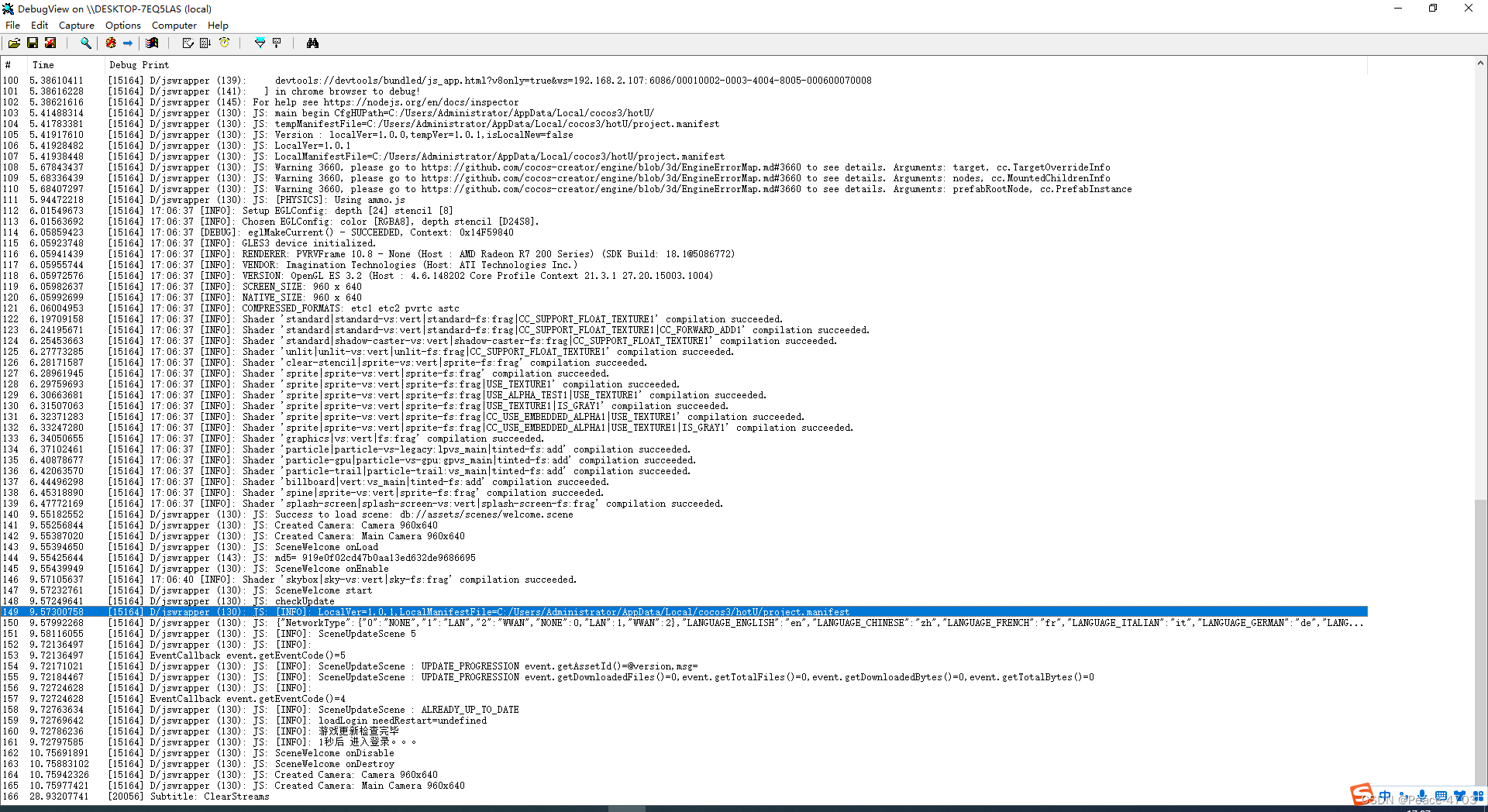The width and height of the screenshot is (1488, 812).
Task: Click the page-with-down-arrow autoscroll icon
Action: [205, 43]
